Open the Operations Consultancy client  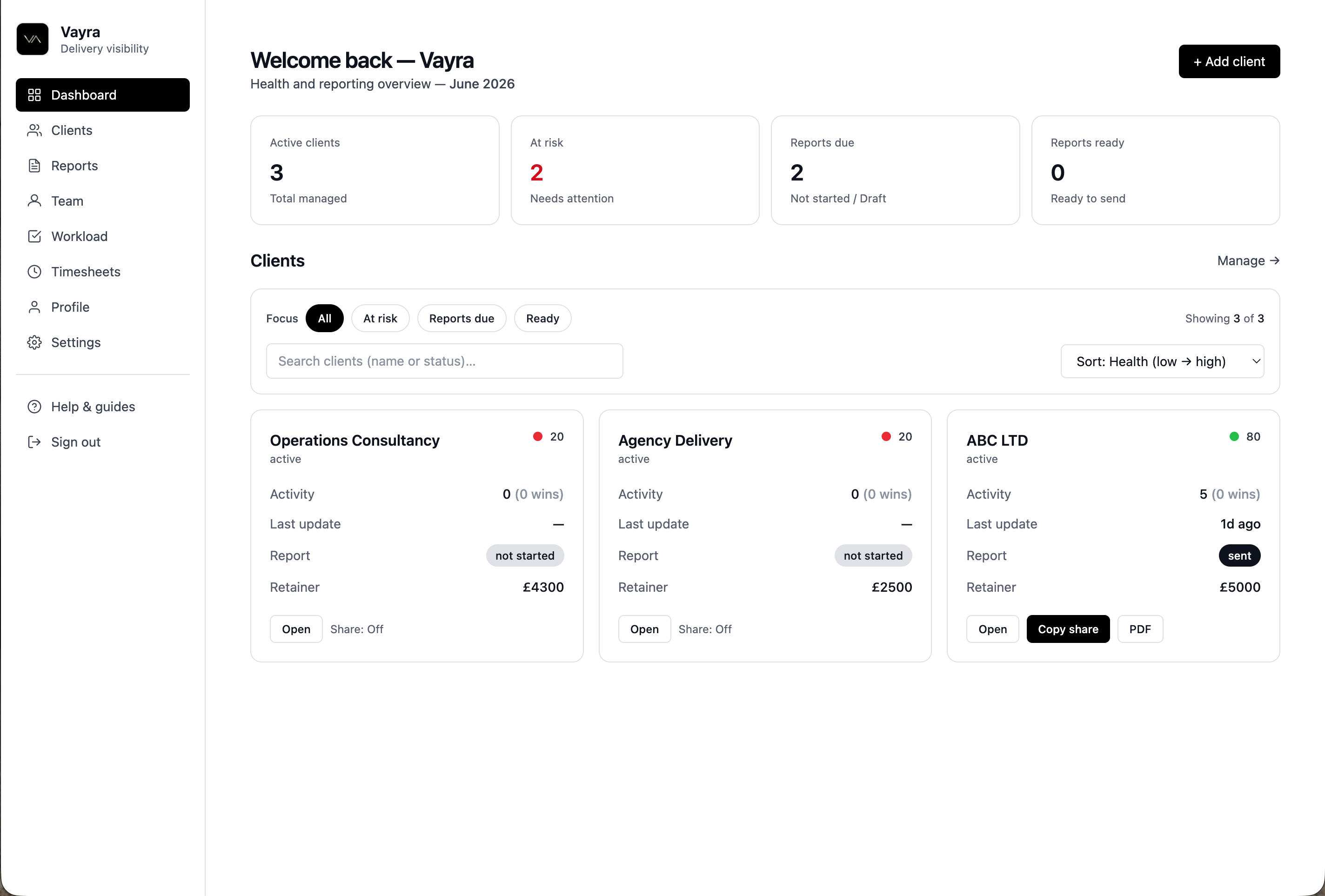[x=296, y=629]
